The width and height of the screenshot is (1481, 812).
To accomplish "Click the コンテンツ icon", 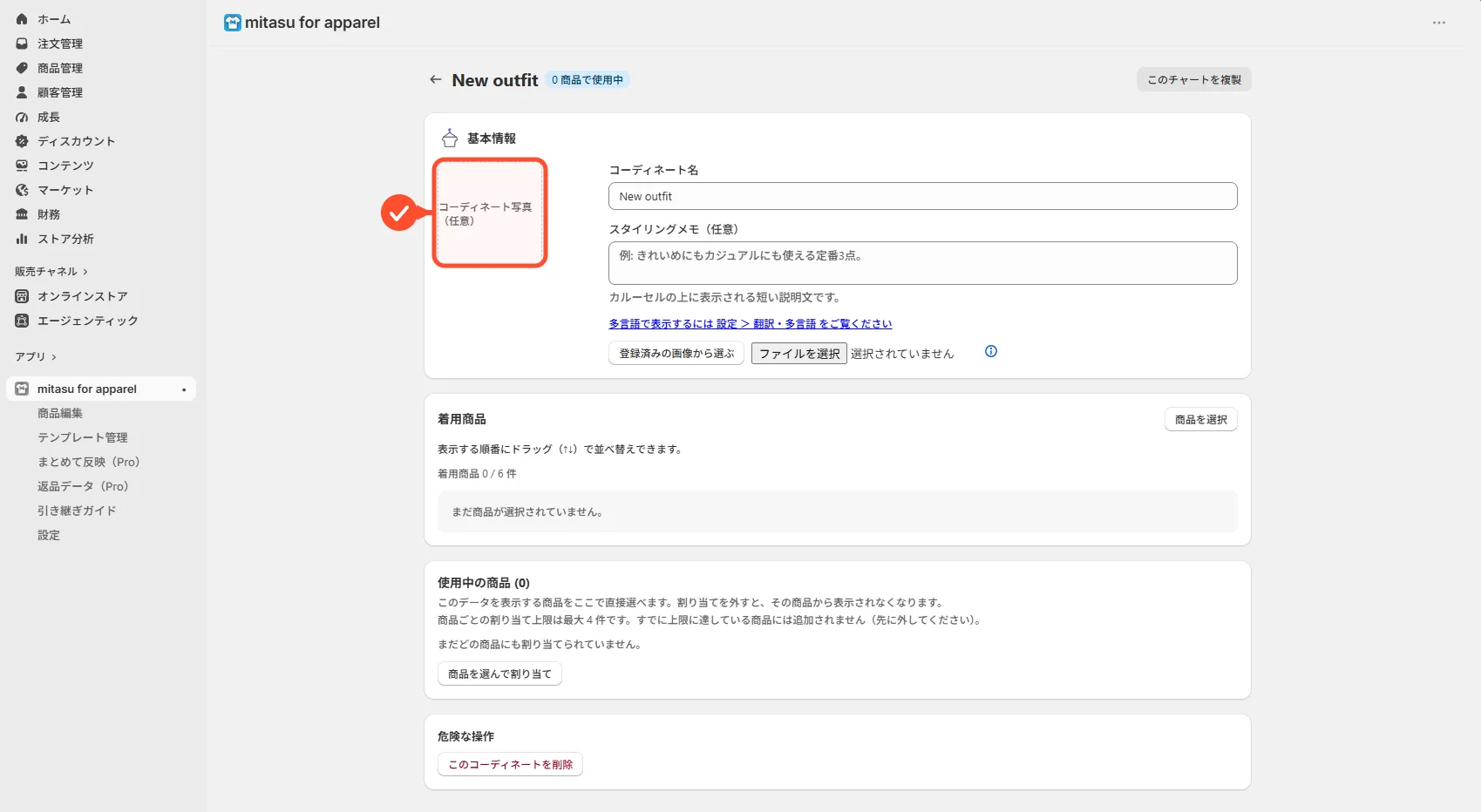I will [x=22, y=166].
